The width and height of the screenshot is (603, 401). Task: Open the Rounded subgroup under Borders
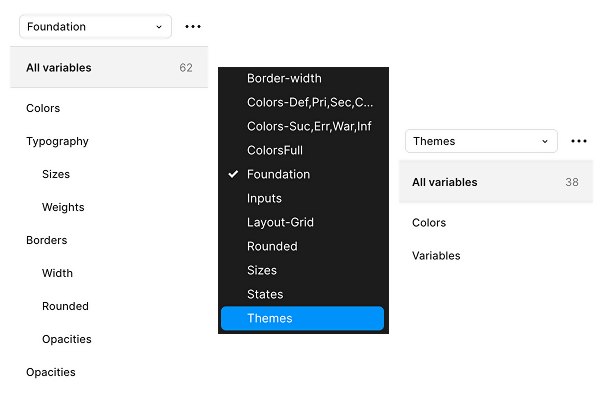[x=65, y=306]
